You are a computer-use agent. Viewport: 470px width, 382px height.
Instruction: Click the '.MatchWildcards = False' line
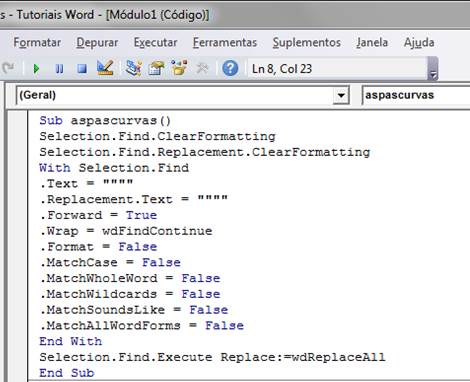[130, 294]
